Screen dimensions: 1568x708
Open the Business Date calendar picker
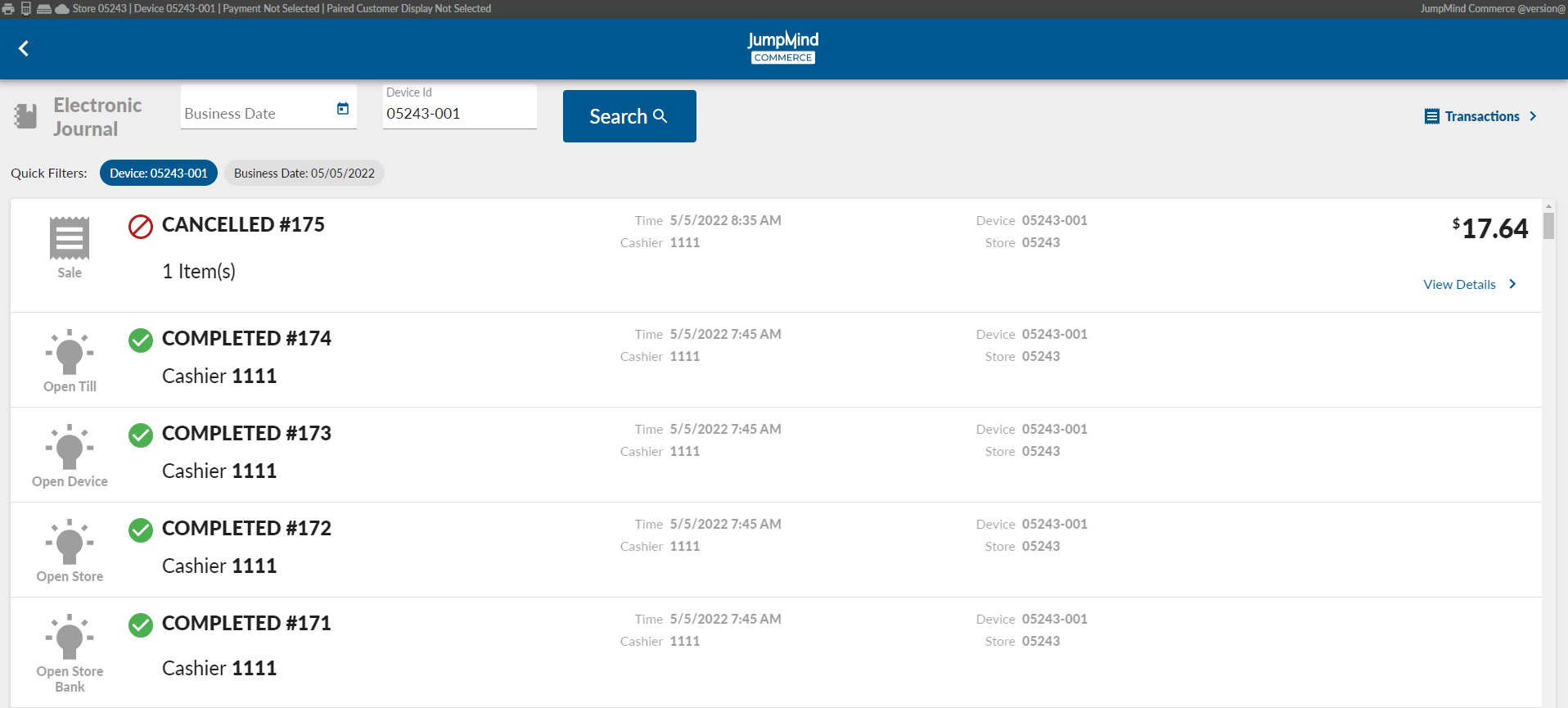coord(343,109)
